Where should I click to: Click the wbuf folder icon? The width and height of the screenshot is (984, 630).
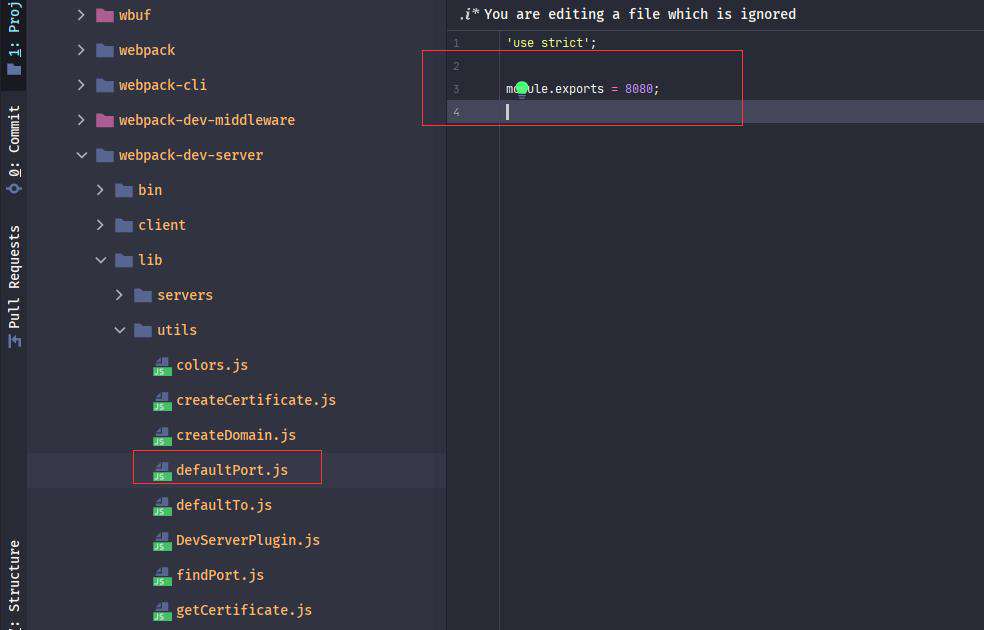(x=105, y=15)
